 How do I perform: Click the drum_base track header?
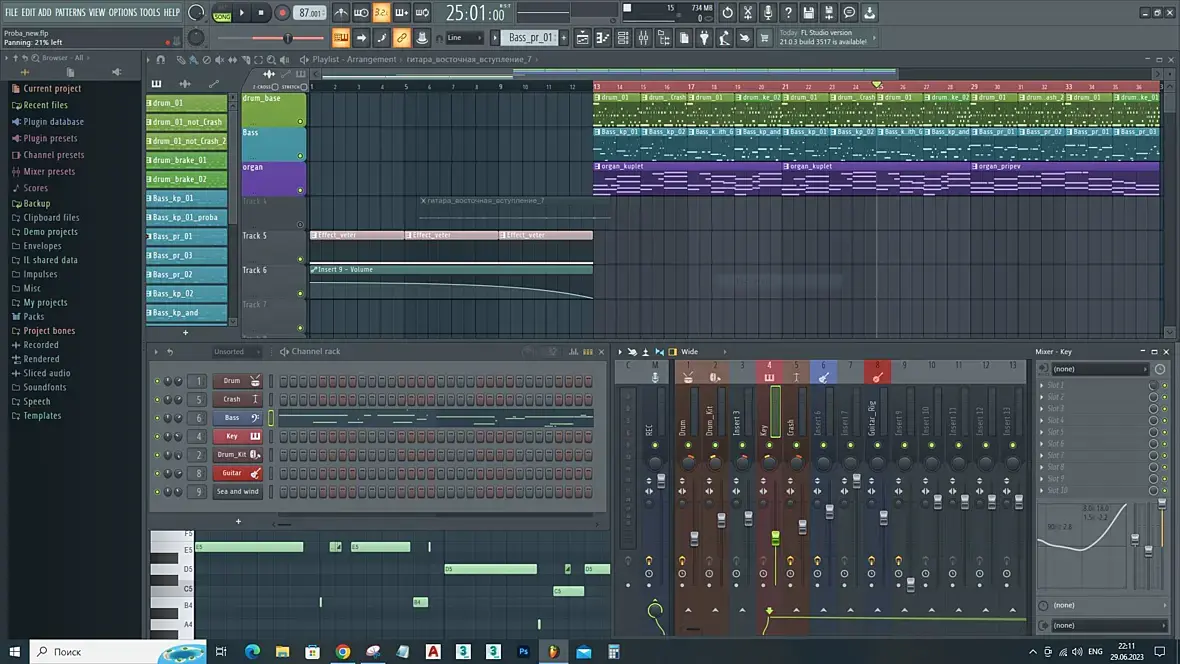pos(273,111)
